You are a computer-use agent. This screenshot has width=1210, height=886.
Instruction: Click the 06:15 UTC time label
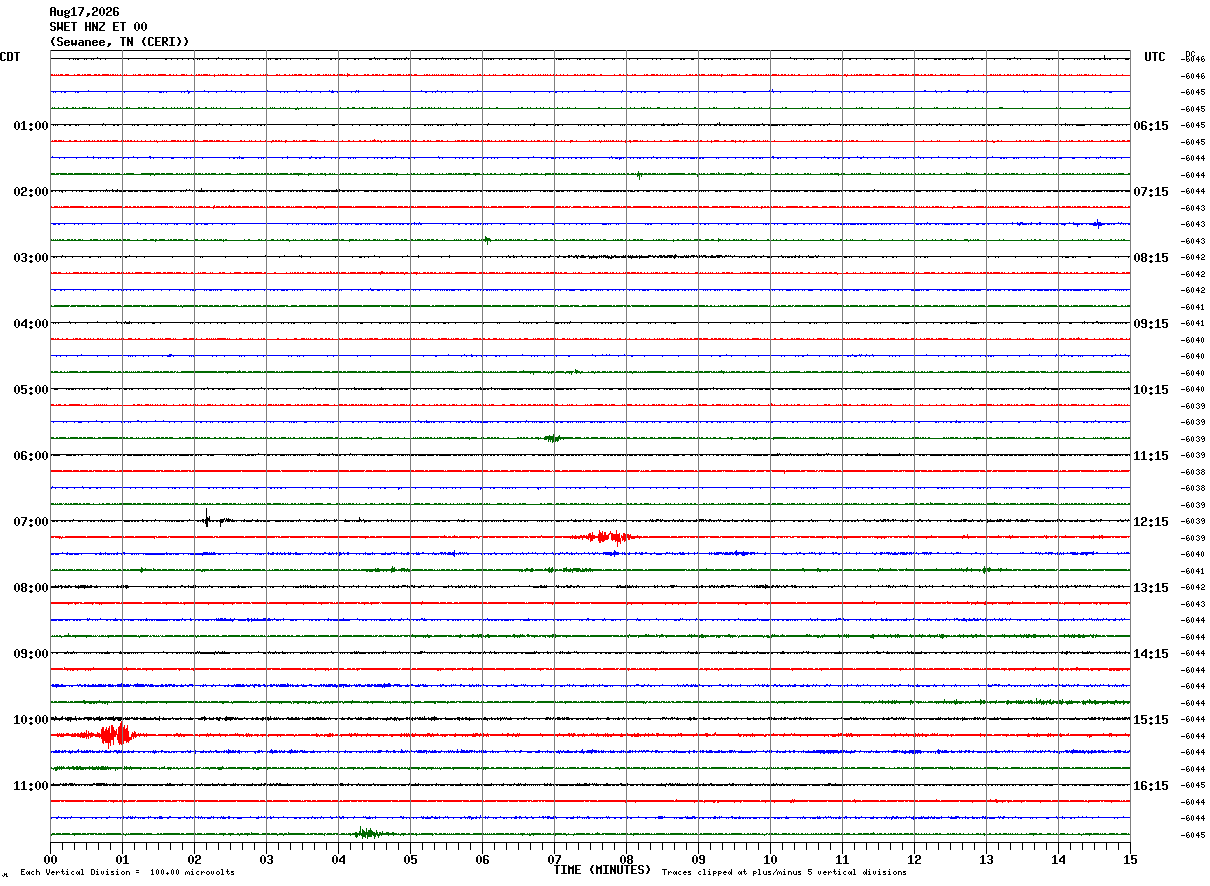1151,126
